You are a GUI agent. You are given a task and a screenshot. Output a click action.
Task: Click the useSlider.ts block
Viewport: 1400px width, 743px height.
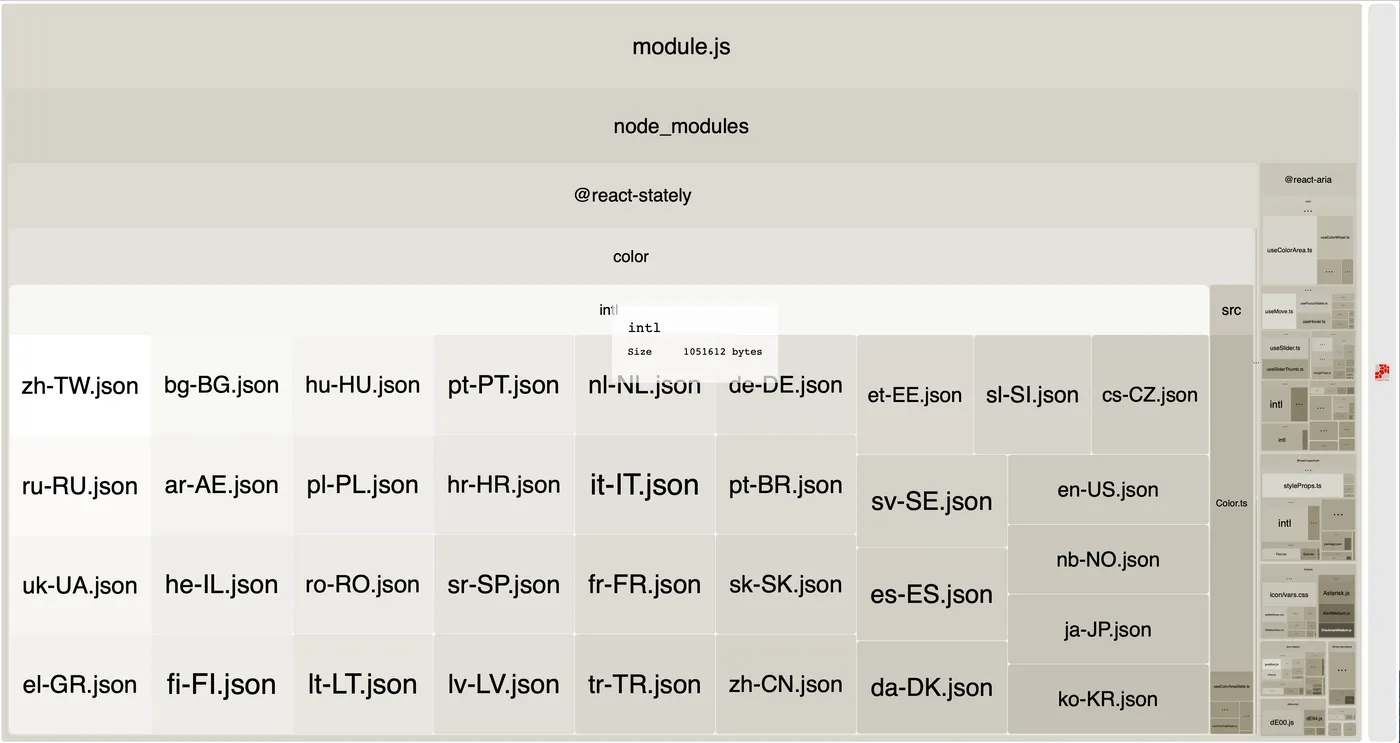coord(1284,348)
